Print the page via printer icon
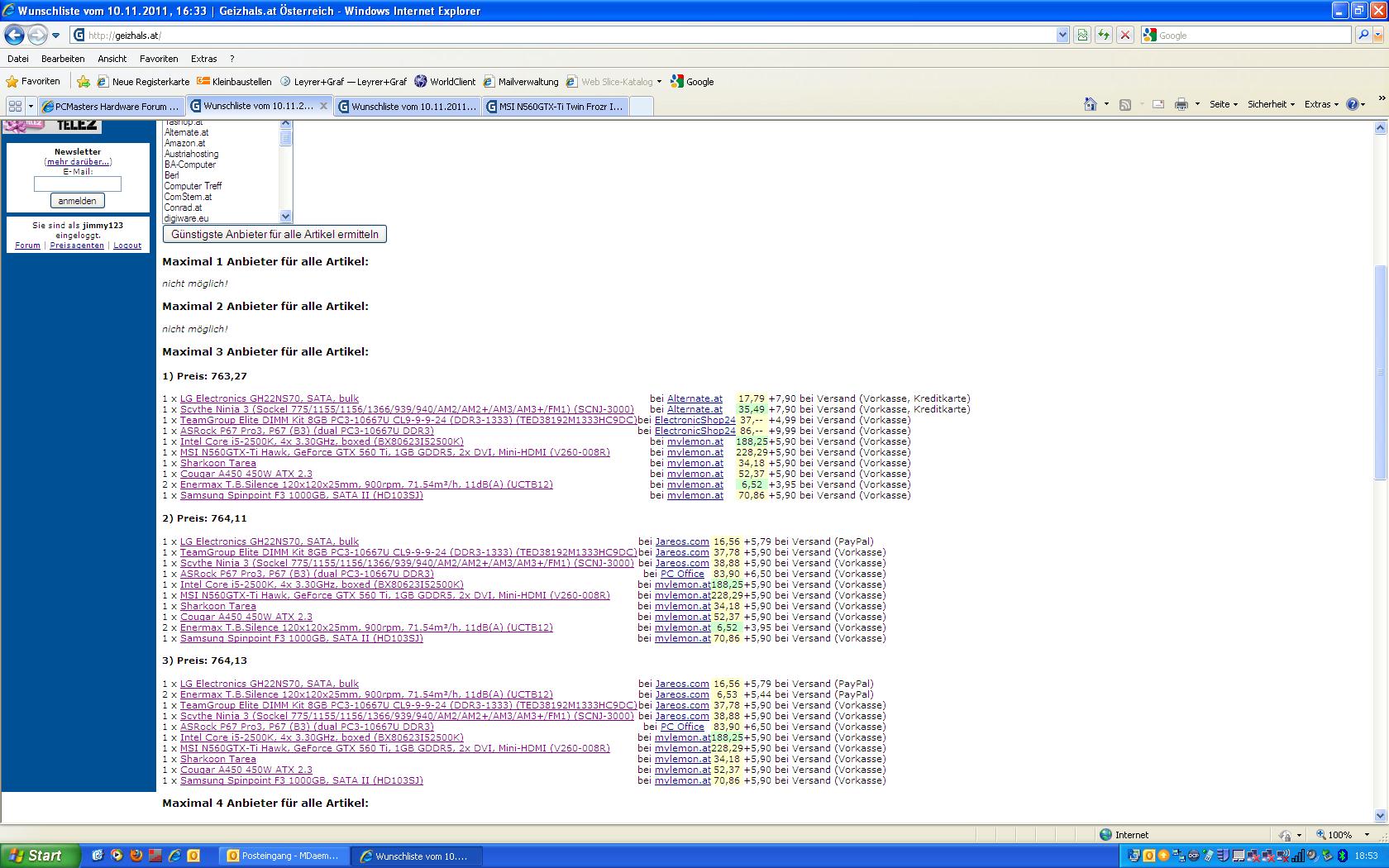This screenshot has width=1389, height=868. 1181,104
